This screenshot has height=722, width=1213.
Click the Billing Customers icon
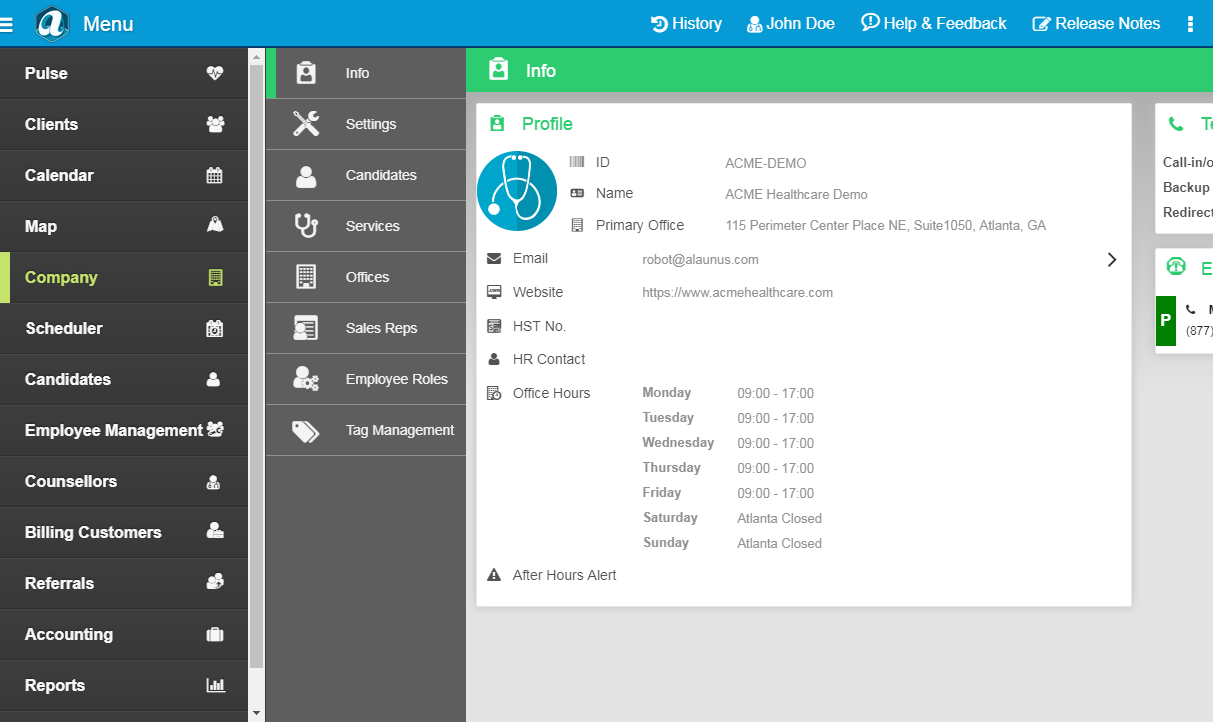(215, 531)
